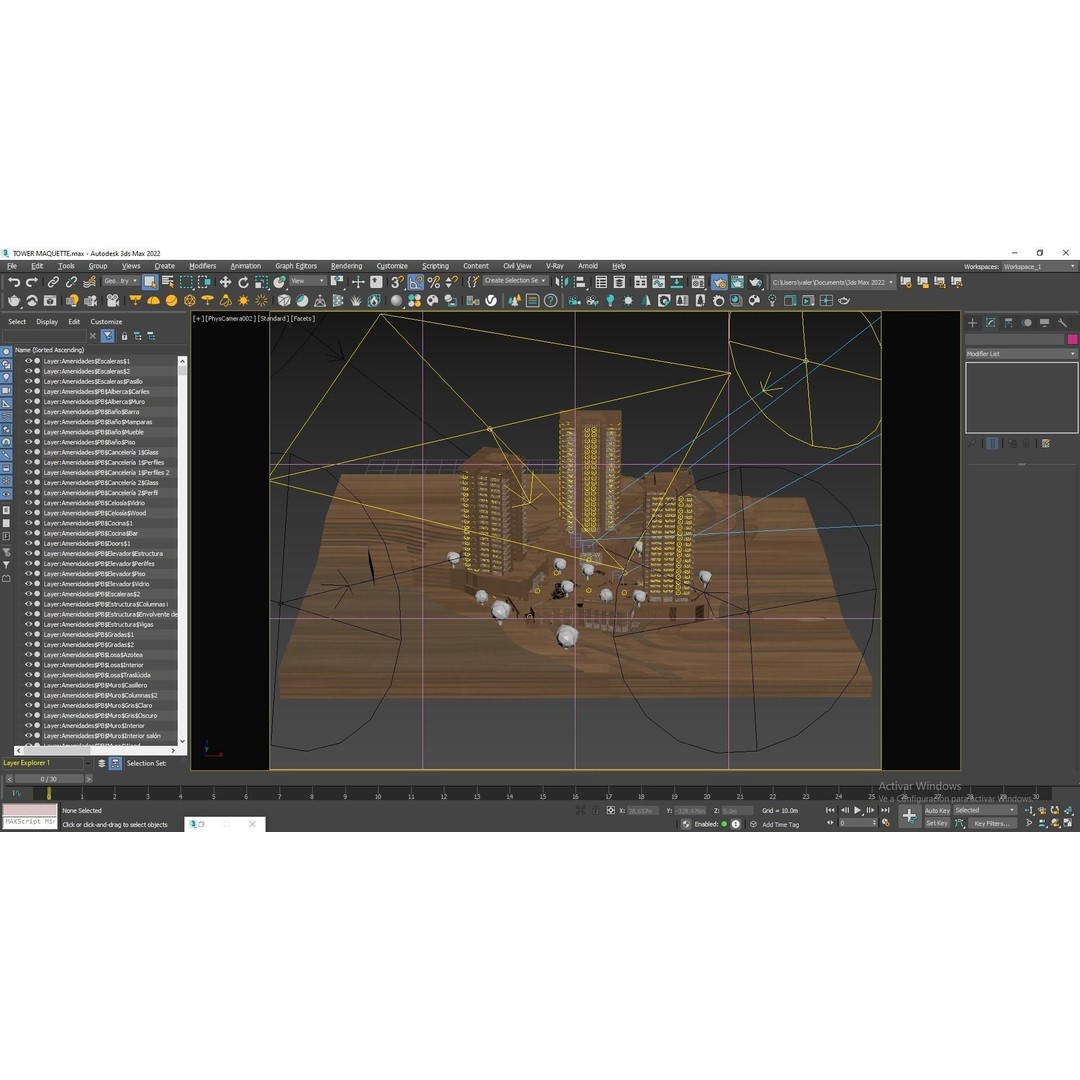The image size is (1080, 1080).
Task: Open the Create tab in command panel
Action: (973, 323)
